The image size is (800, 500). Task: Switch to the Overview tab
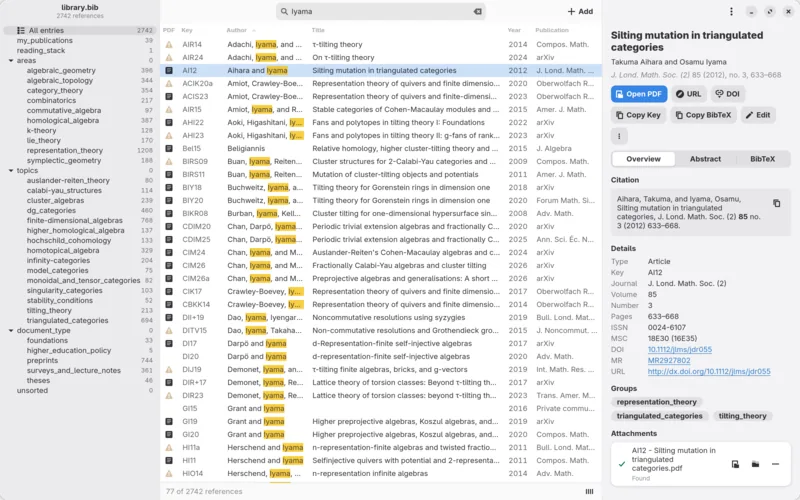coord(643,159)
